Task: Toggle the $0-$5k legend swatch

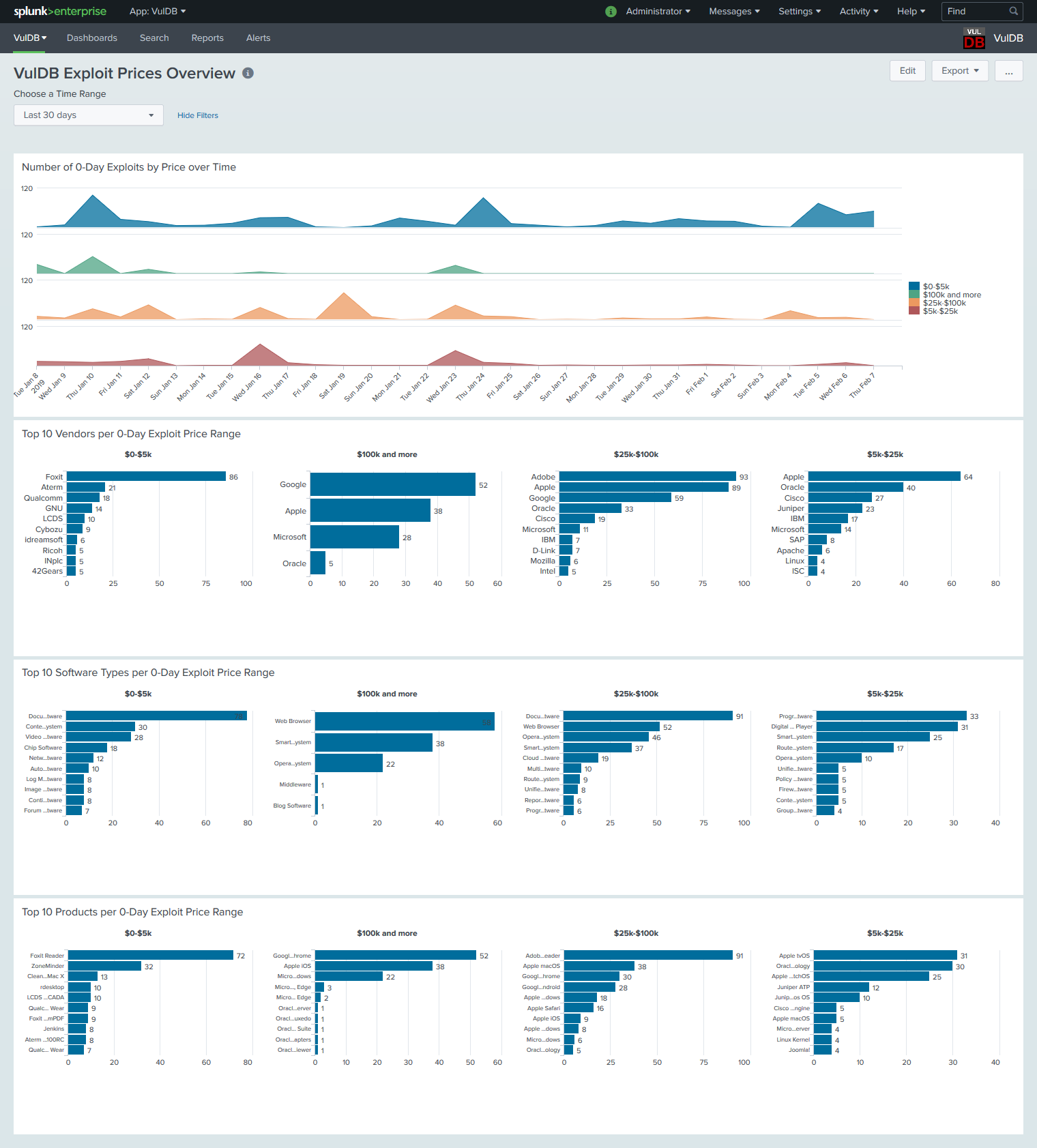Action: coord(914,286)
